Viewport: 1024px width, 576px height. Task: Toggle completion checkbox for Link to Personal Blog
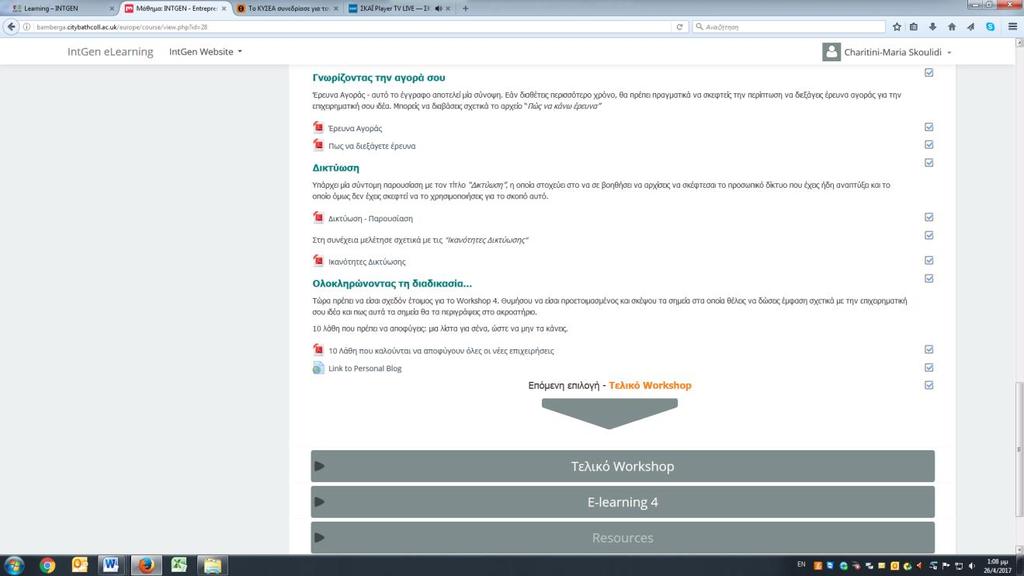click(929, 368)
